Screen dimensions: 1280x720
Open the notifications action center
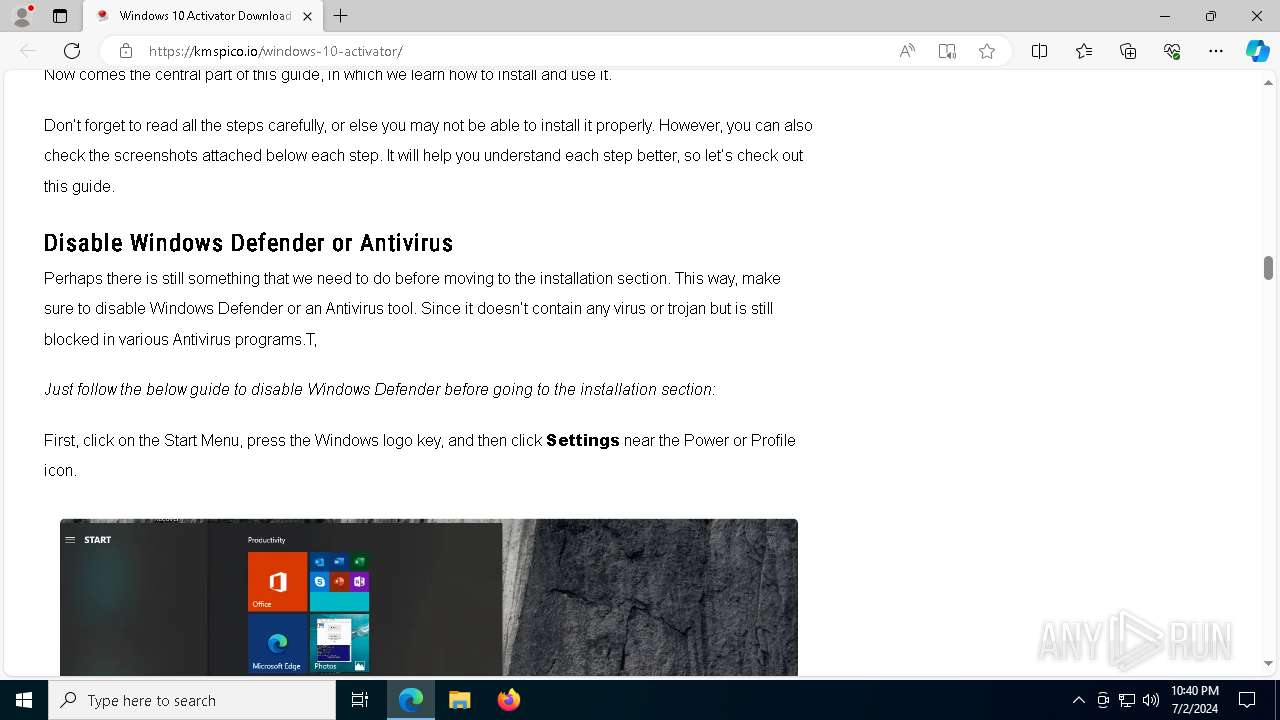tap(1247, 700)
